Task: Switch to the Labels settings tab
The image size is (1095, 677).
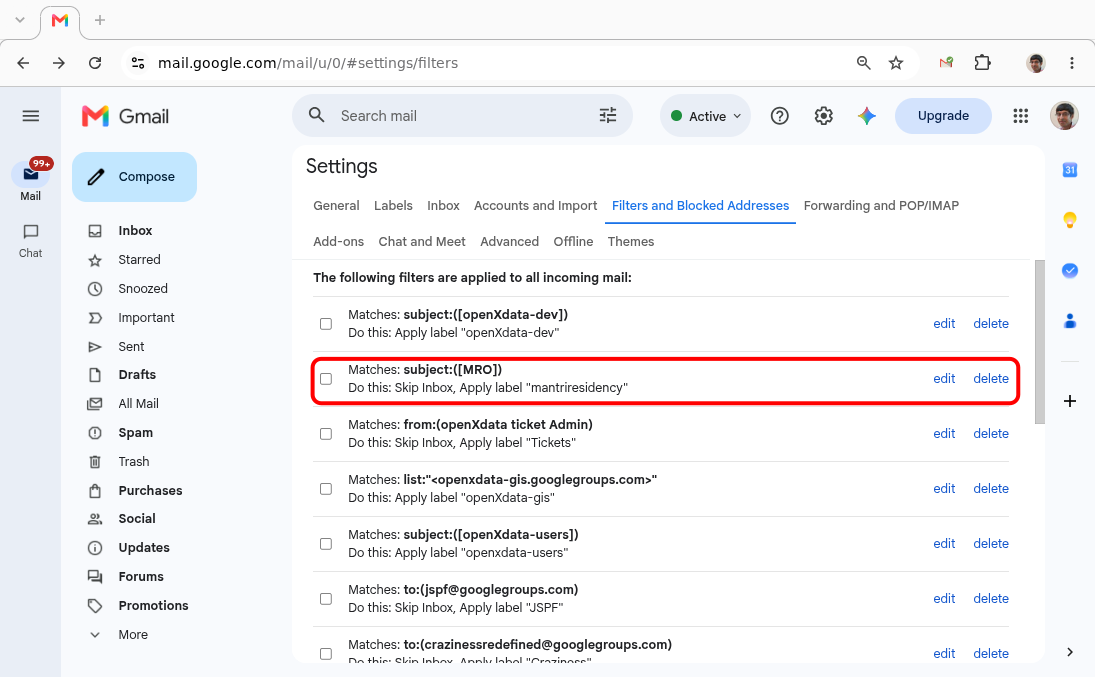Action: 393,205
